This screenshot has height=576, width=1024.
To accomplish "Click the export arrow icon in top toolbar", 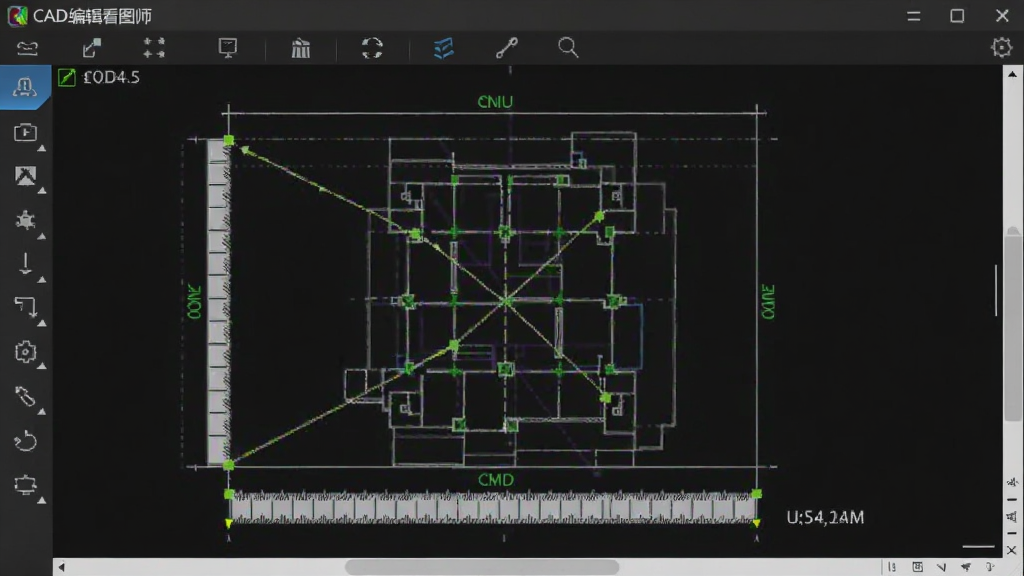I will [91, 48].
